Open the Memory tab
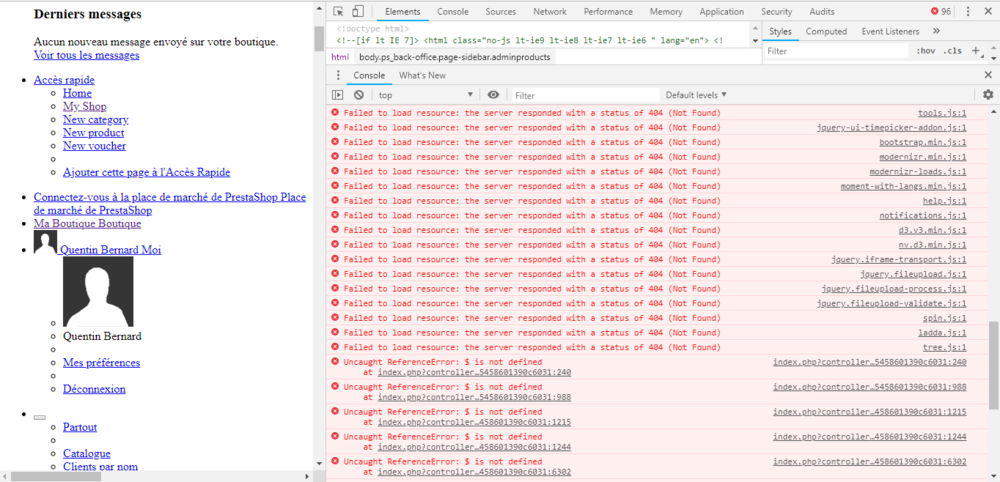The image size is (1000, 482). (x=666, y=11)
